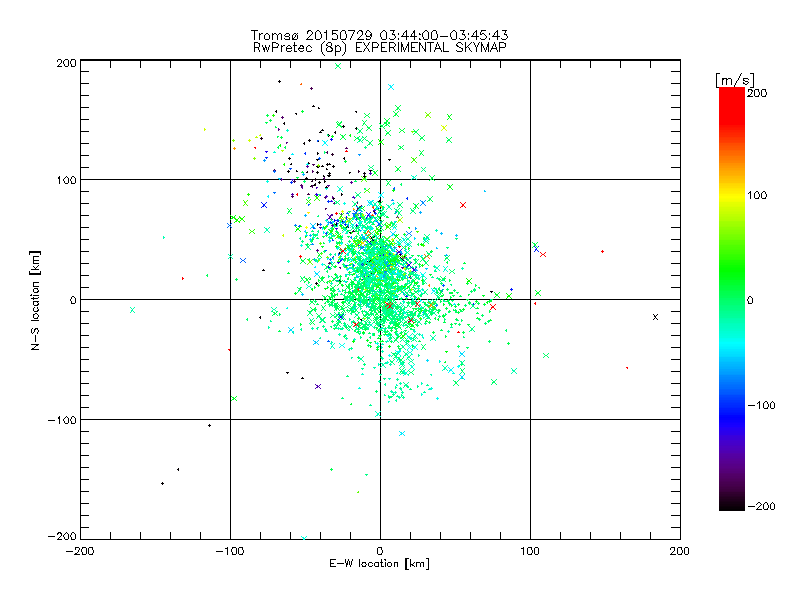Click the x-axis tick label '-200'
Viewport: 800px width, 600px height.
[80, 551]
